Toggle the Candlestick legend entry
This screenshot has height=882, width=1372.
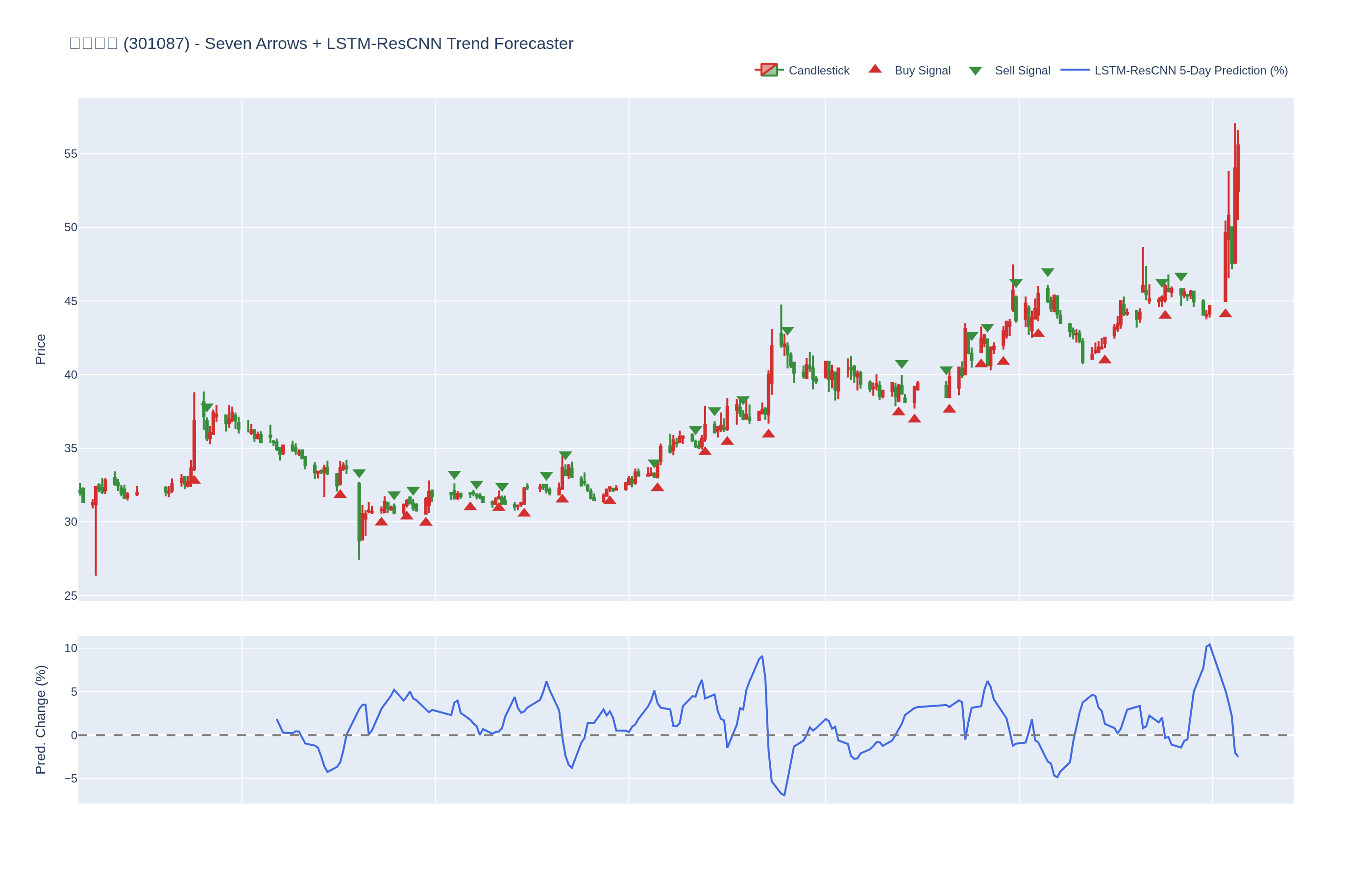point(818,71)
